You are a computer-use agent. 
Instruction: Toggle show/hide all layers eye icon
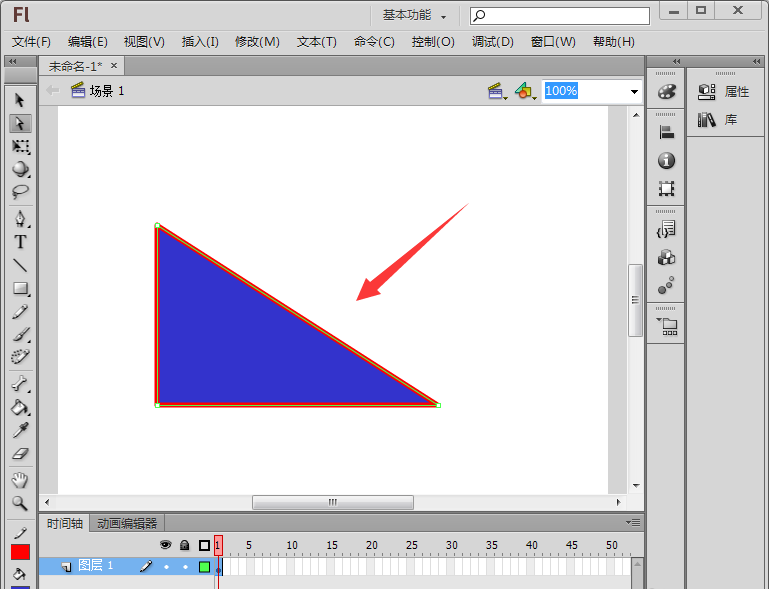(166, 545)
